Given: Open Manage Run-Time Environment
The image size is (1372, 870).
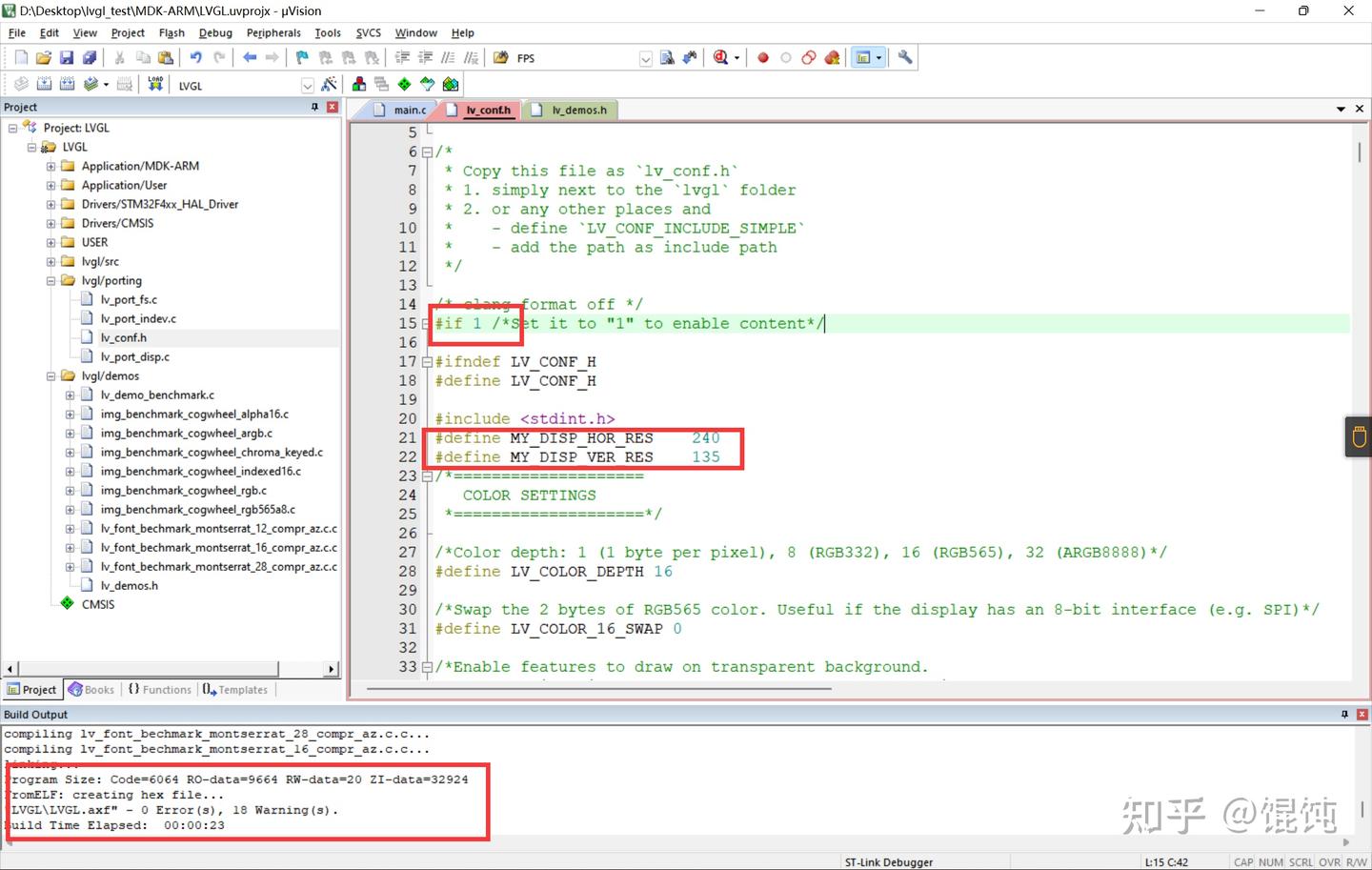Looking at the screenshot, I should click(x=404, y=84).
